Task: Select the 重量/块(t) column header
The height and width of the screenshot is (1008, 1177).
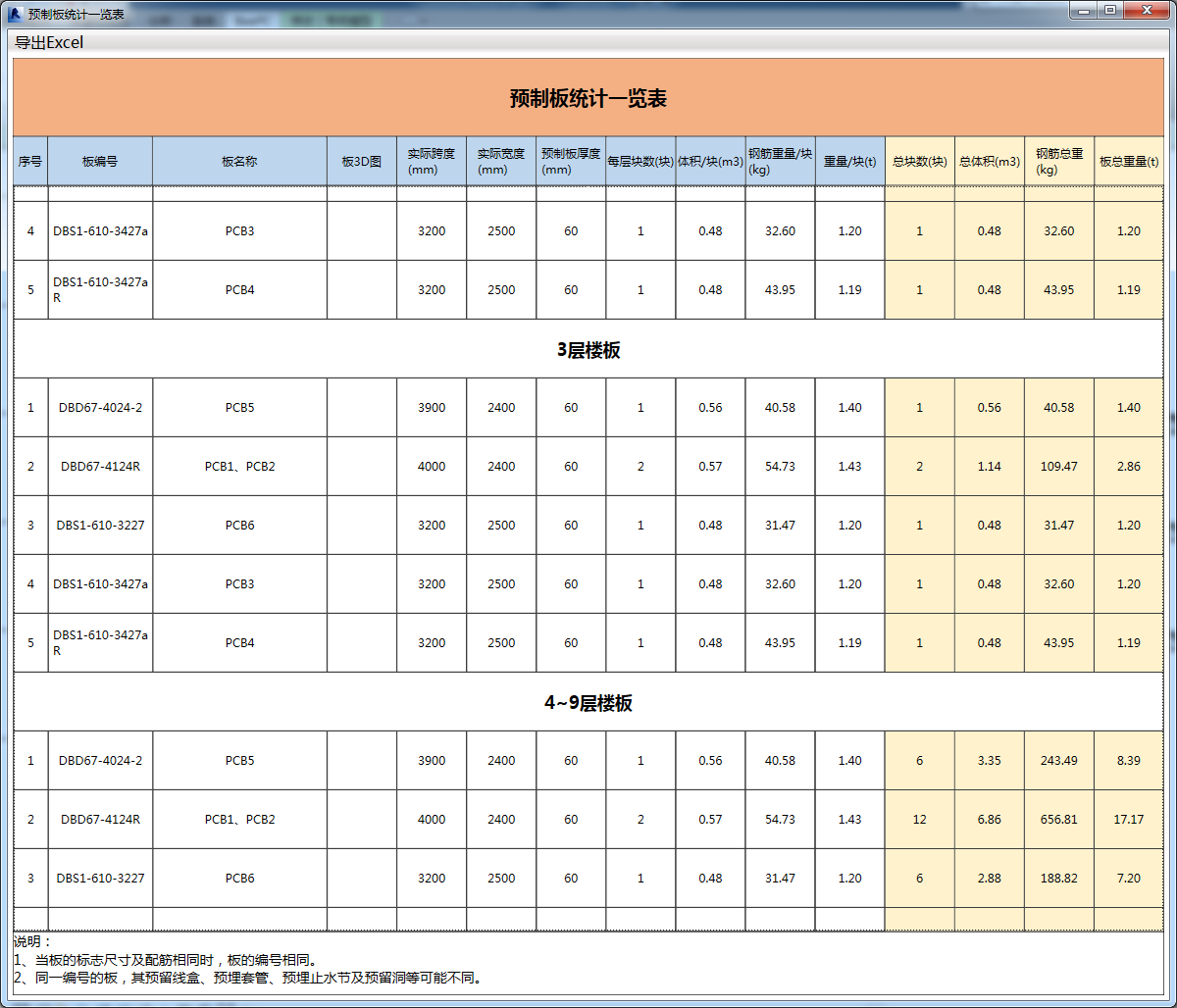Action: pyautogui.click(x=849, y=162)
